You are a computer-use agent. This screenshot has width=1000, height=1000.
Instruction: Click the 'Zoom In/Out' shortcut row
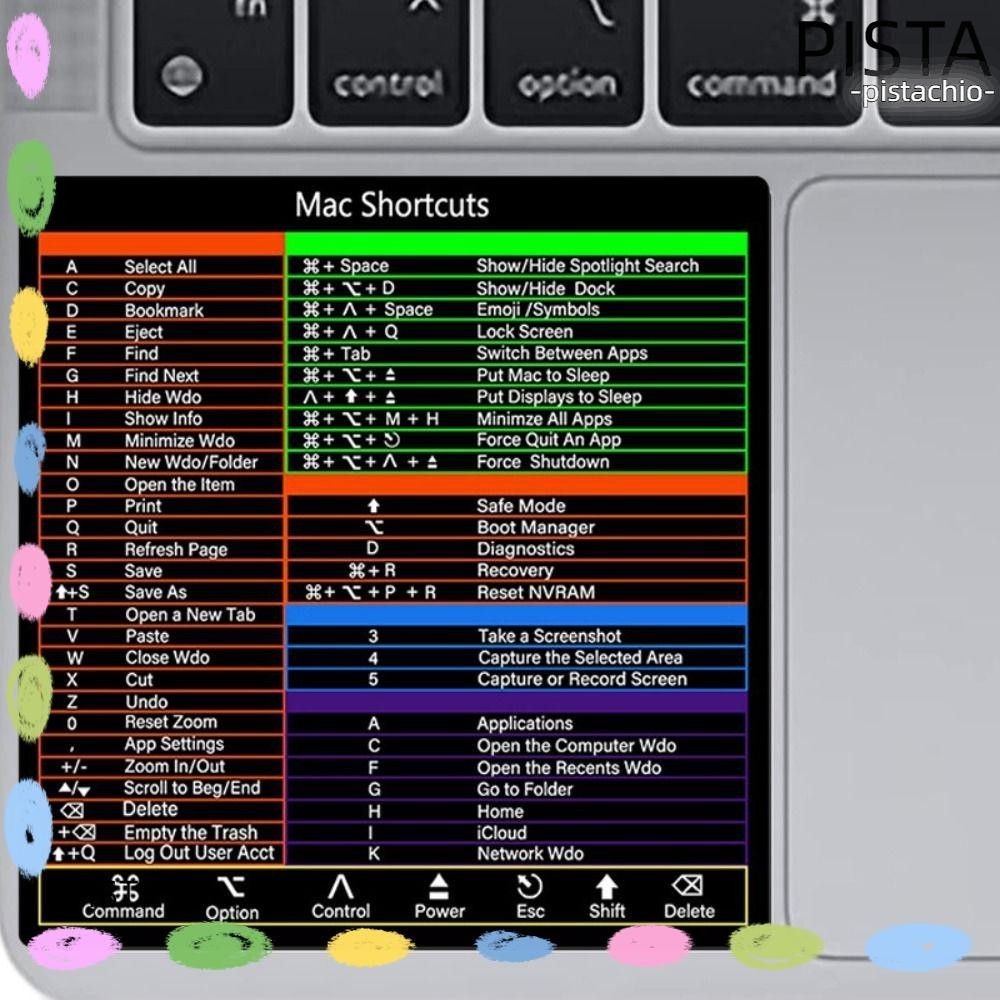pos(162,766)
